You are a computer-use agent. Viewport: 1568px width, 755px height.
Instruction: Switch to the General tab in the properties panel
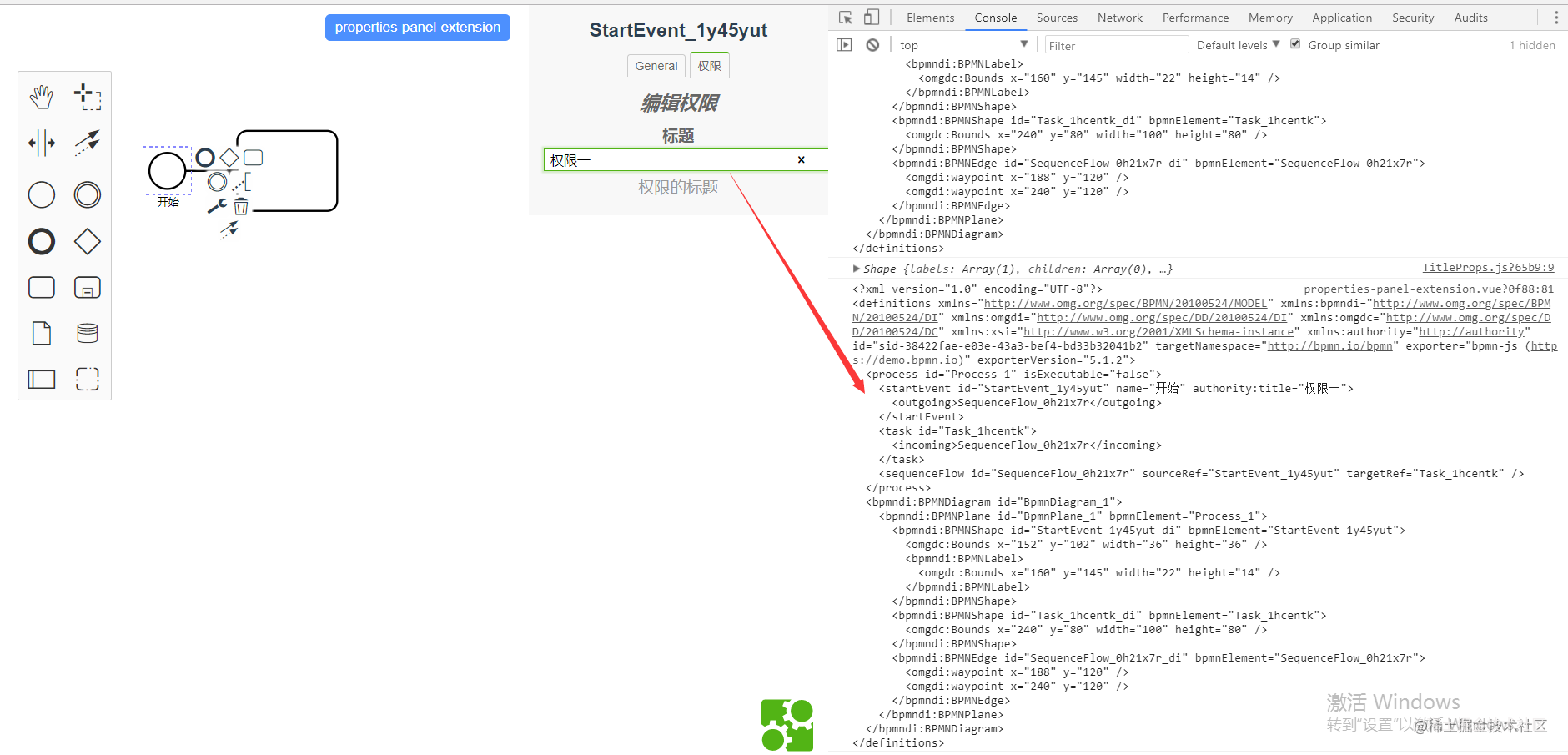point(656,65)
